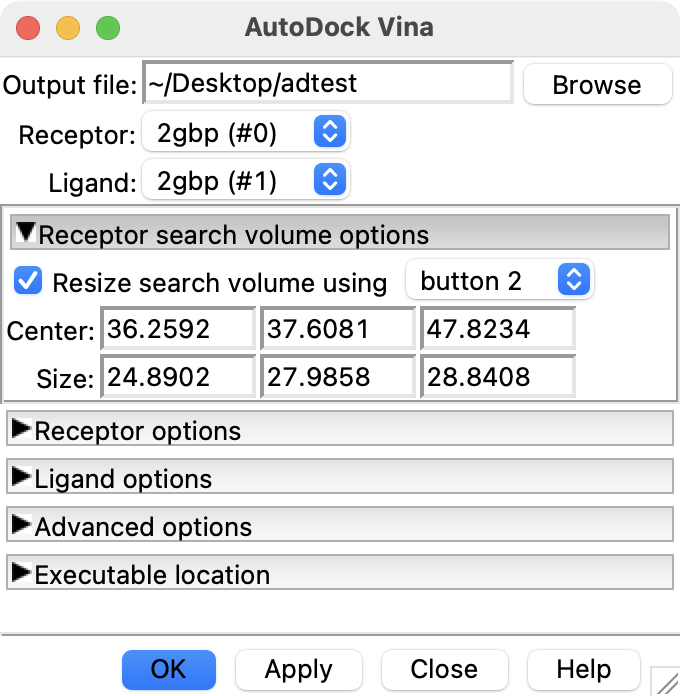Expand the Executable location section
This screenshot has width=680, height=696.
click(21, 574)
